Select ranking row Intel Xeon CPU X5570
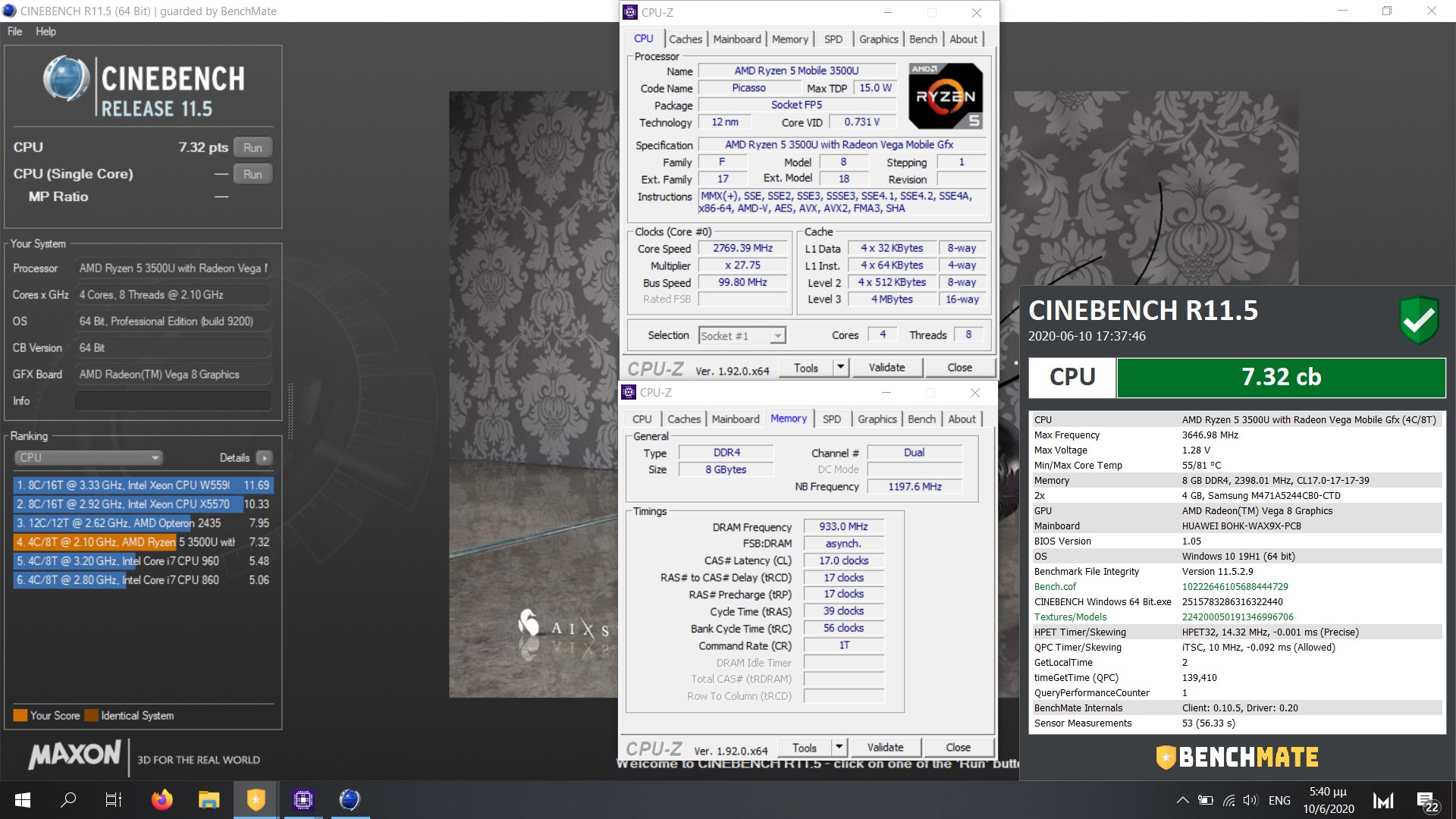1456x819 pixels. point(143,504)
